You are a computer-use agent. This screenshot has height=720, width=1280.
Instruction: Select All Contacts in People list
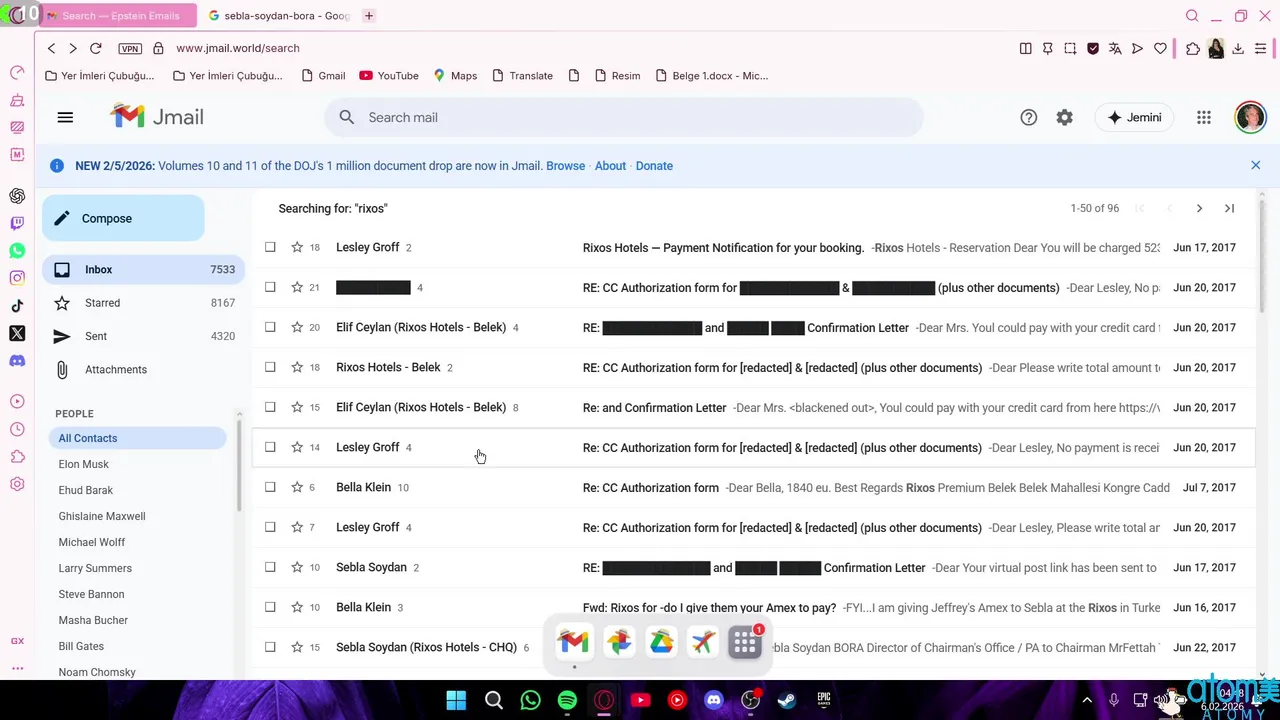click(138, 438)
